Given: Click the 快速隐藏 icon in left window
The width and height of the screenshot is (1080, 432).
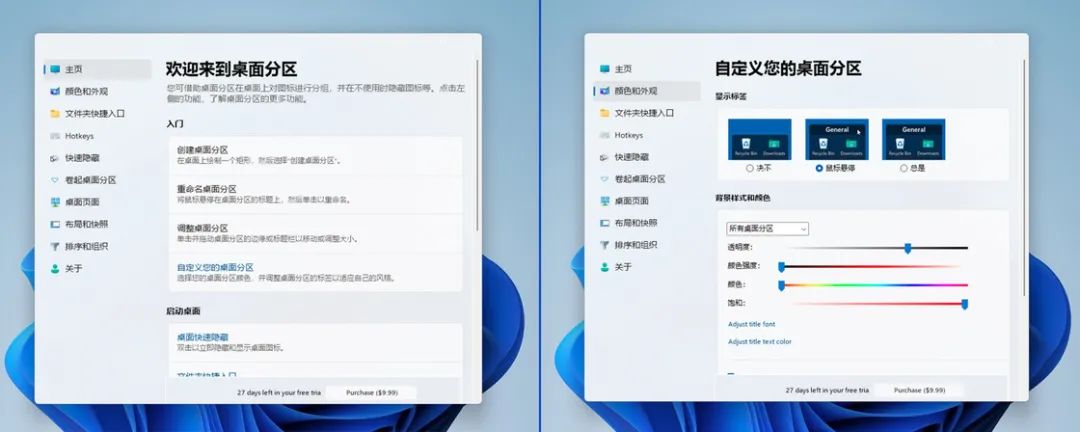Looking at the screenshot, I should coord(54,158).
